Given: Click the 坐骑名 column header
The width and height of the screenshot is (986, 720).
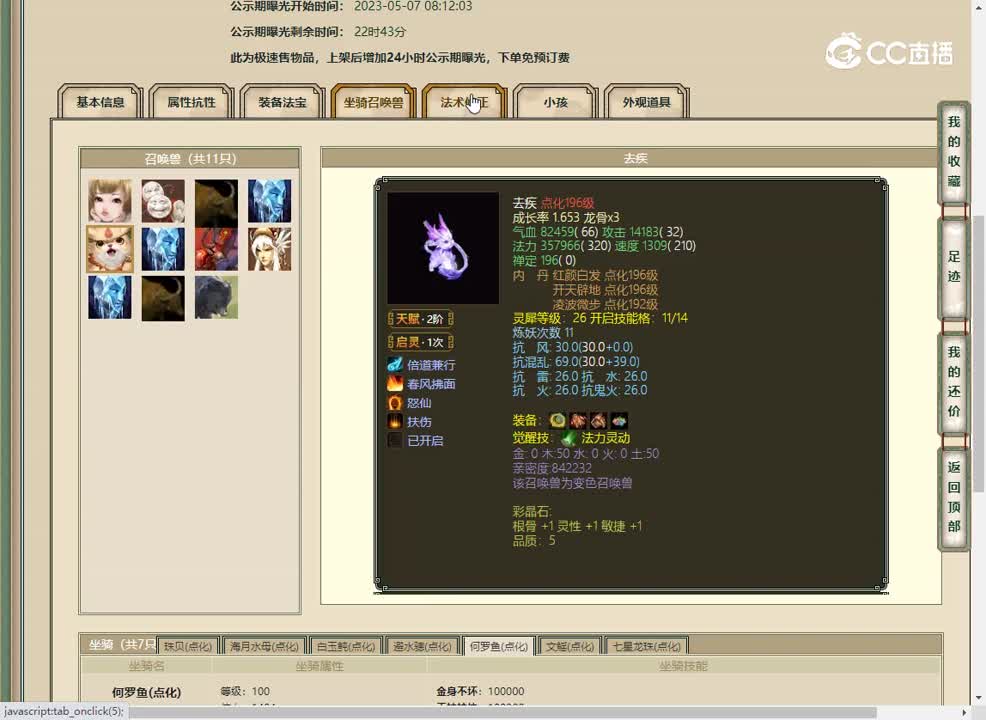Looking at the screenshot, I should pos(147,666).
